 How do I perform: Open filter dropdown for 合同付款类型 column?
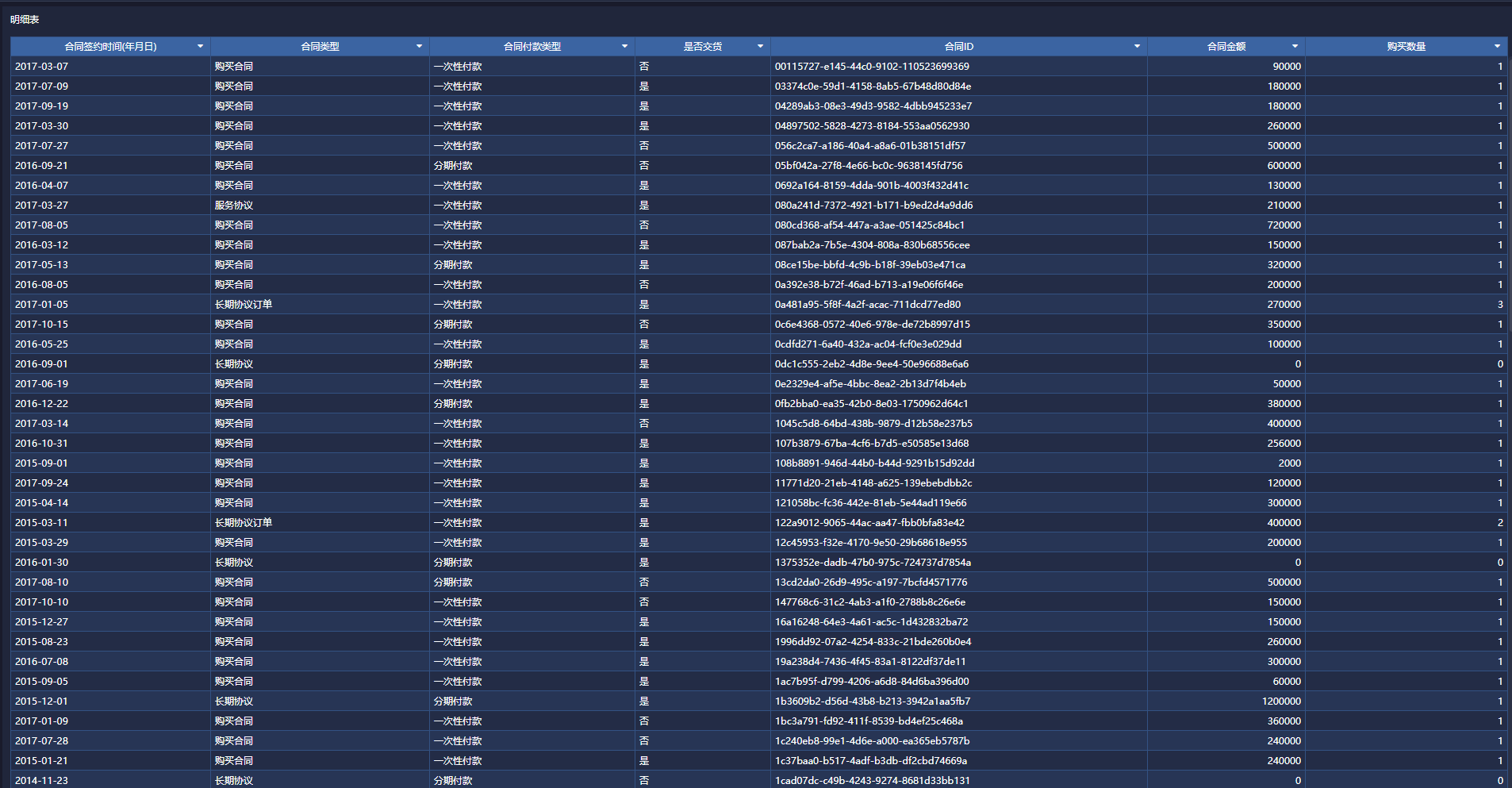(624, 47)
